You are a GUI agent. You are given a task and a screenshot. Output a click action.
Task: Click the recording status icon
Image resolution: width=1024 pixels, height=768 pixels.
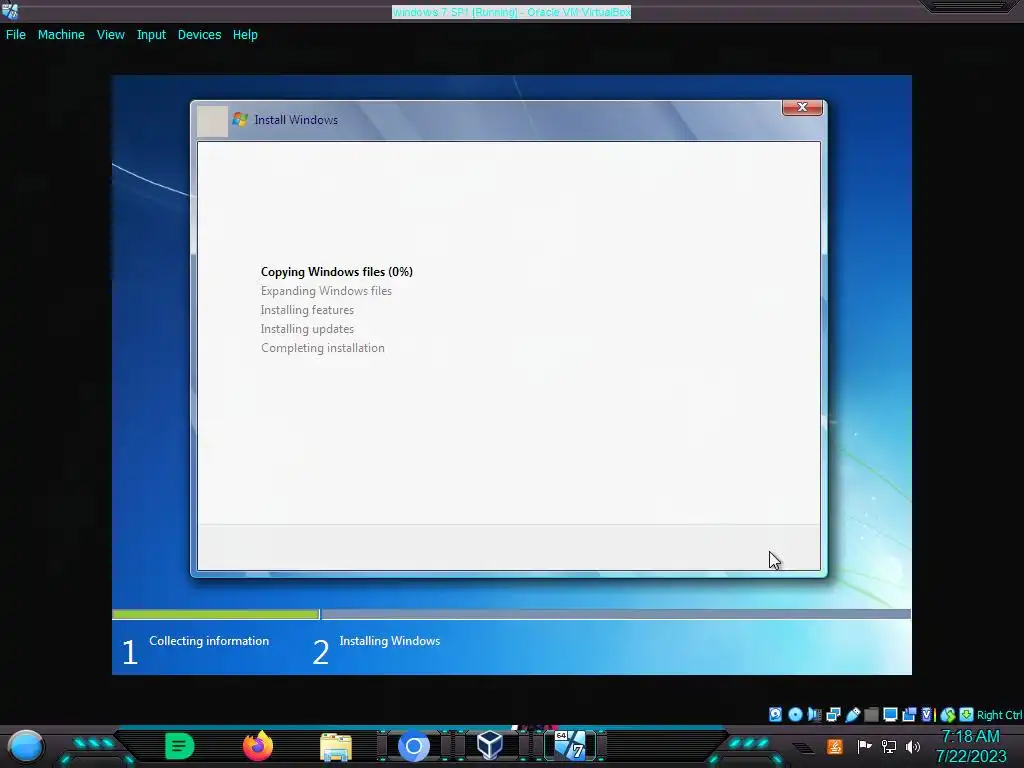(909, 714)
